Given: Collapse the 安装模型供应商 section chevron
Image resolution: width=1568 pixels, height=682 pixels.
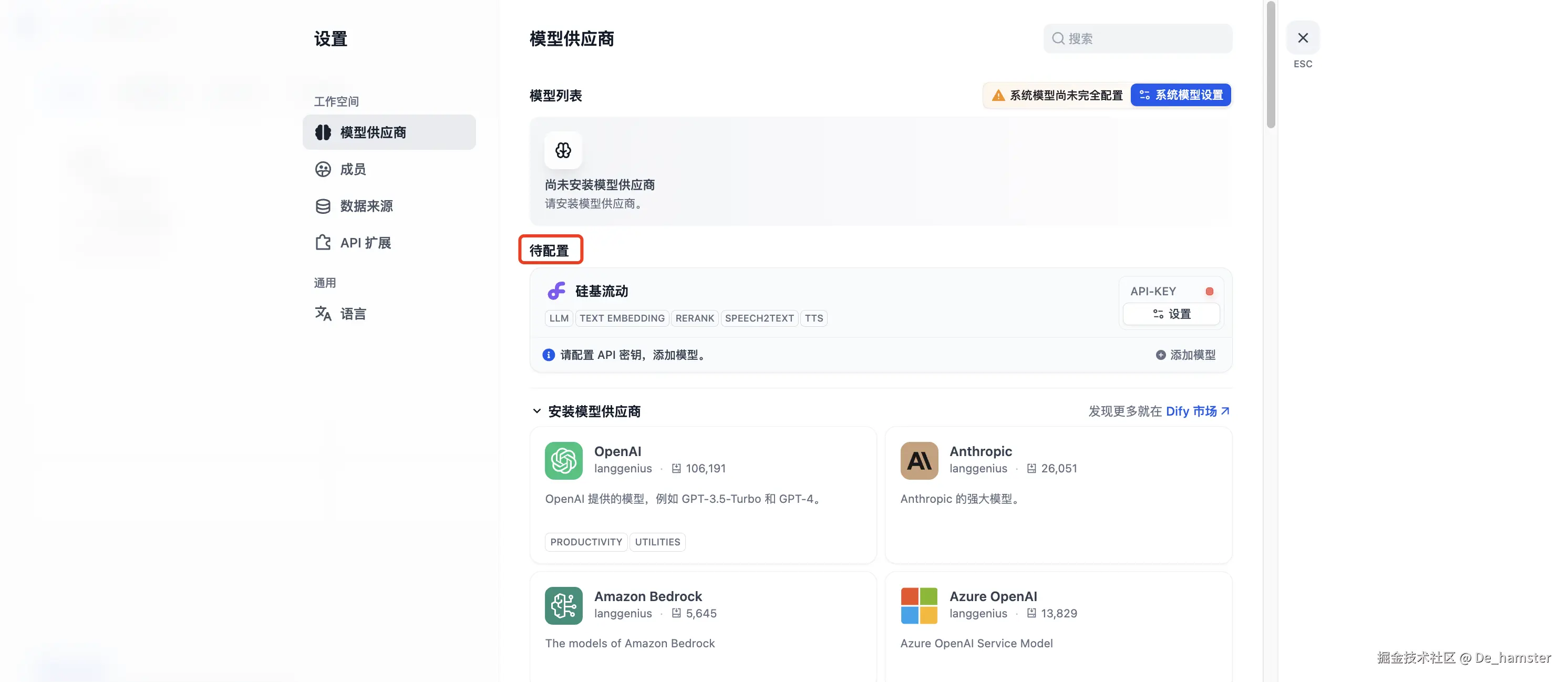Looking at the screenshot, I should click(x=537, y=411).
